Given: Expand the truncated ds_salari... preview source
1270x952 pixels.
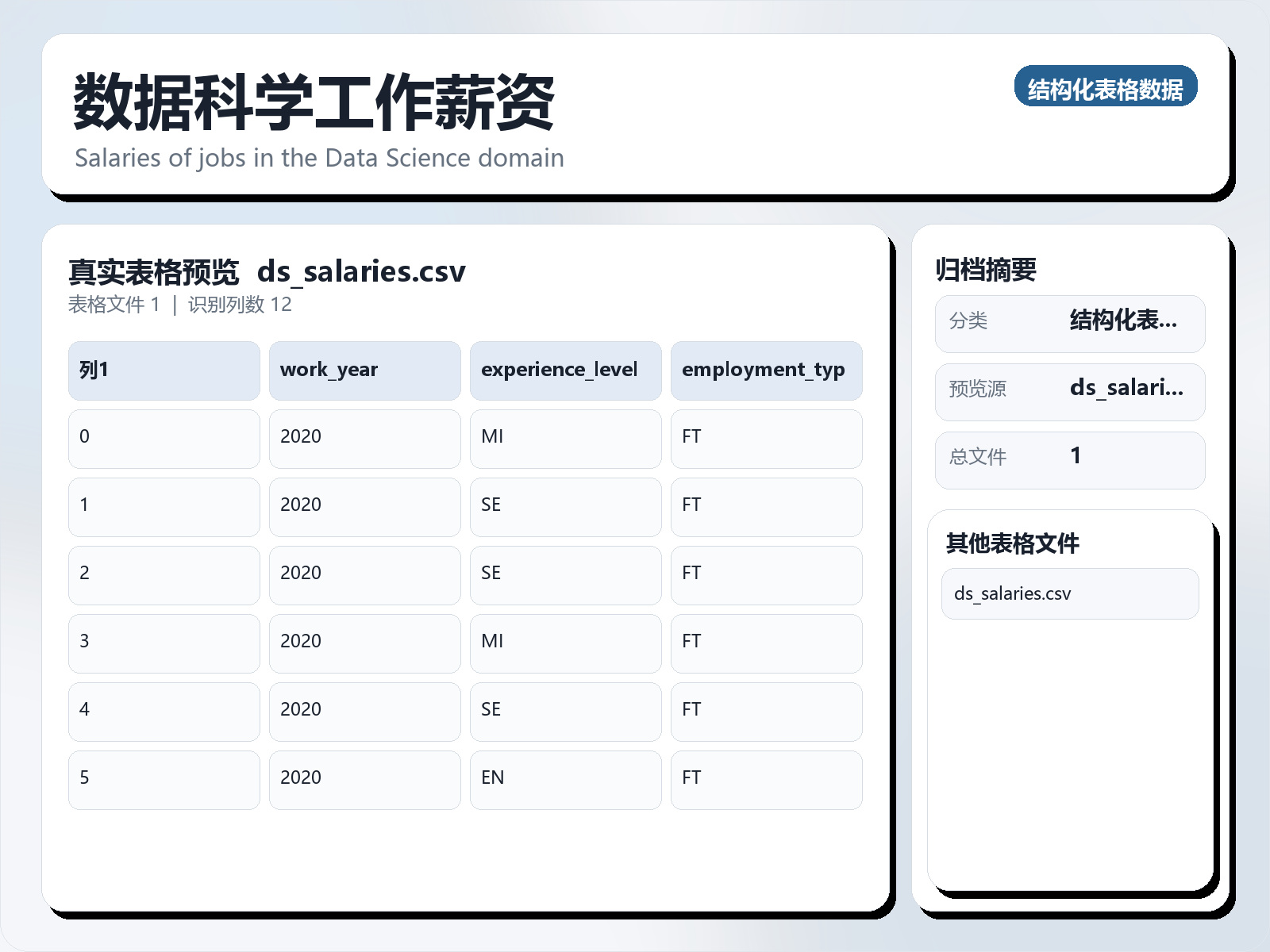Looking at the screenshot, I should 1127,389.
